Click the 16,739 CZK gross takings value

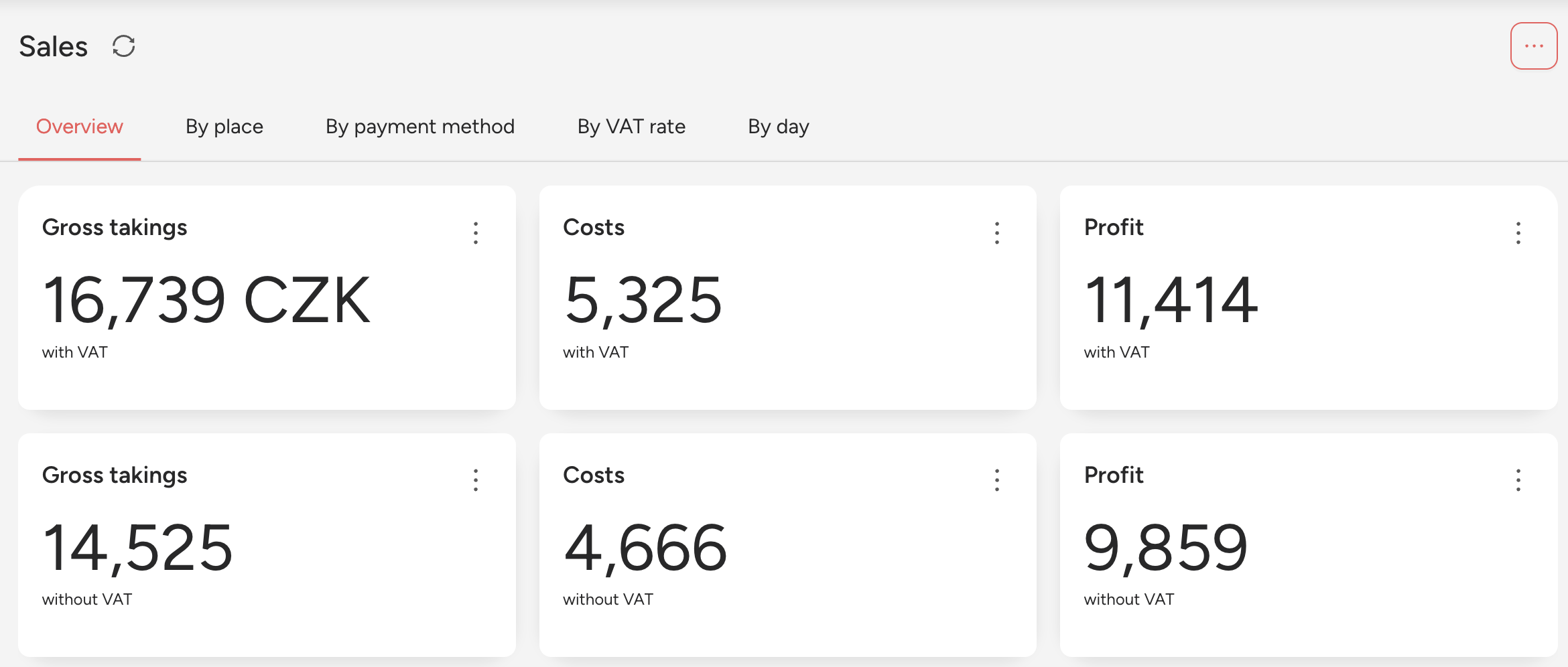[206, 301]
